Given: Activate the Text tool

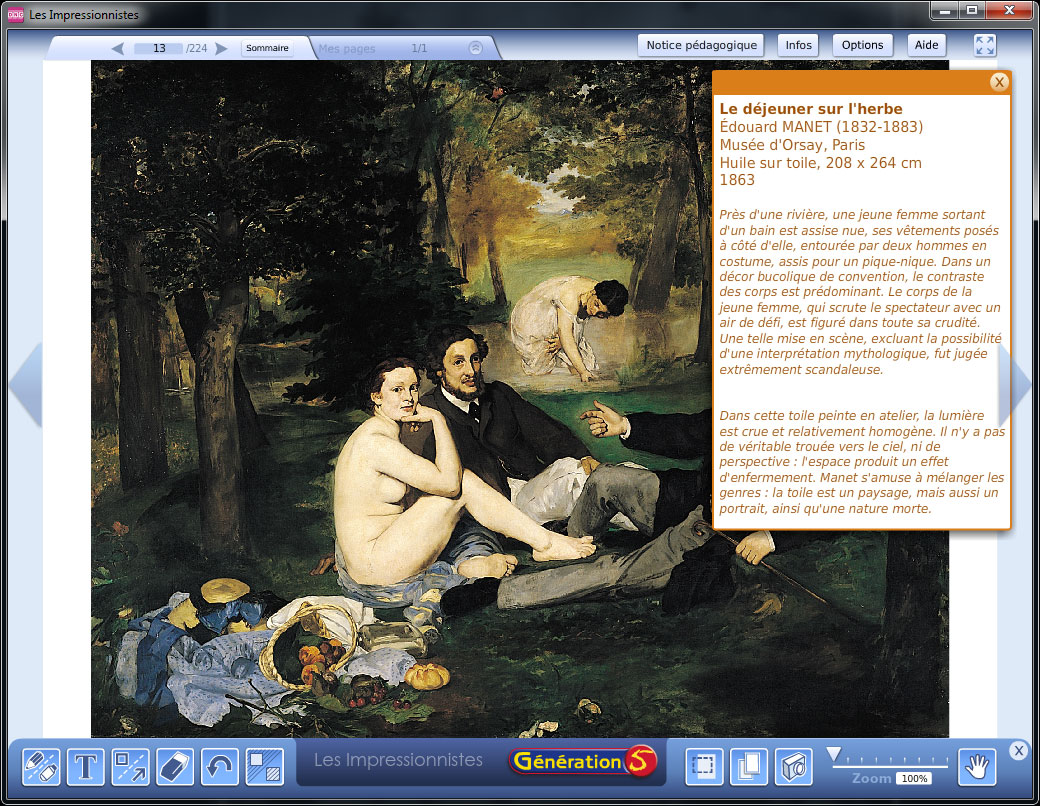Looking at the screenshot, I should (86, 767).
